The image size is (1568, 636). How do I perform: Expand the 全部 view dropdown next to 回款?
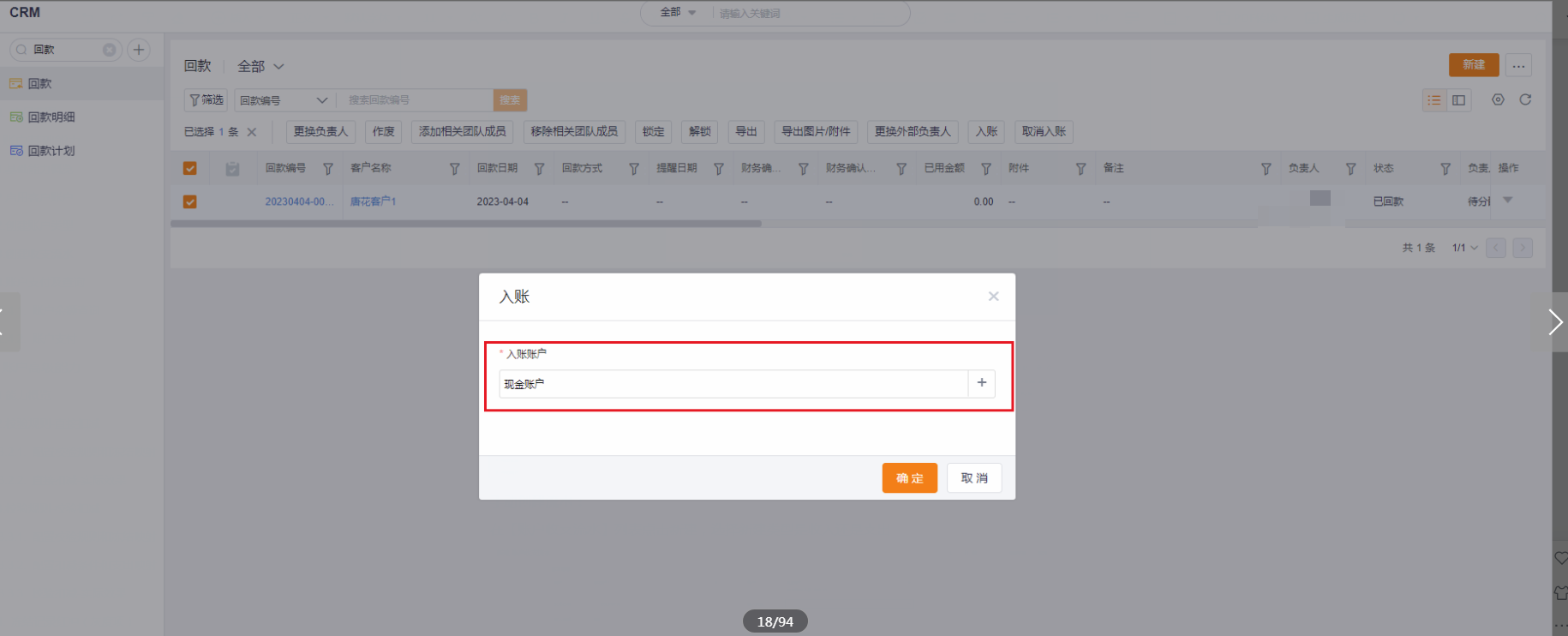tap(260, 66)
